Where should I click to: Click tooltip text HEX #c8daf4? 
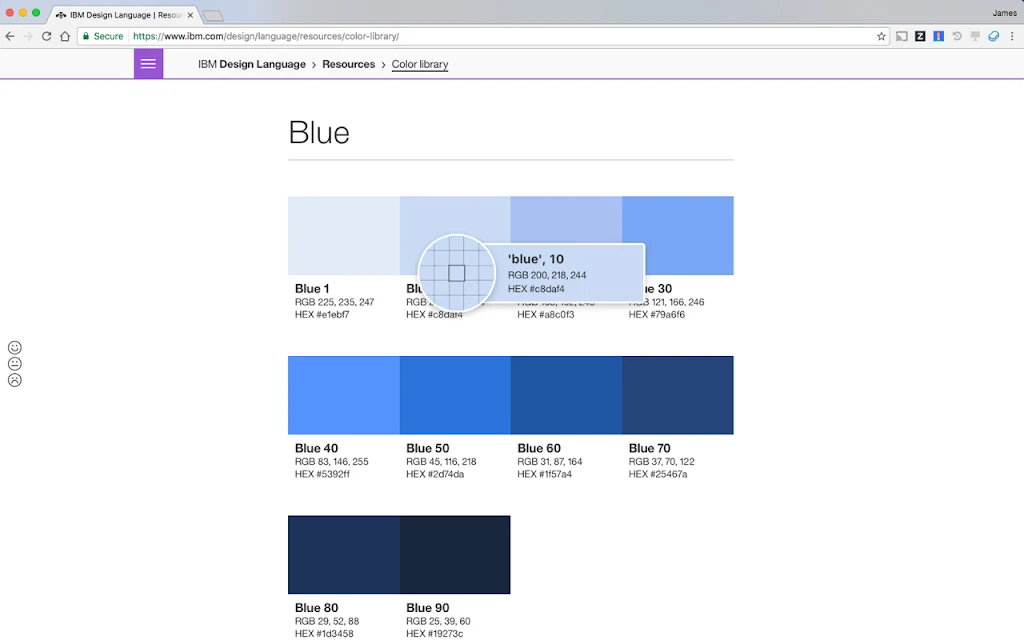[x=536, y=289]
